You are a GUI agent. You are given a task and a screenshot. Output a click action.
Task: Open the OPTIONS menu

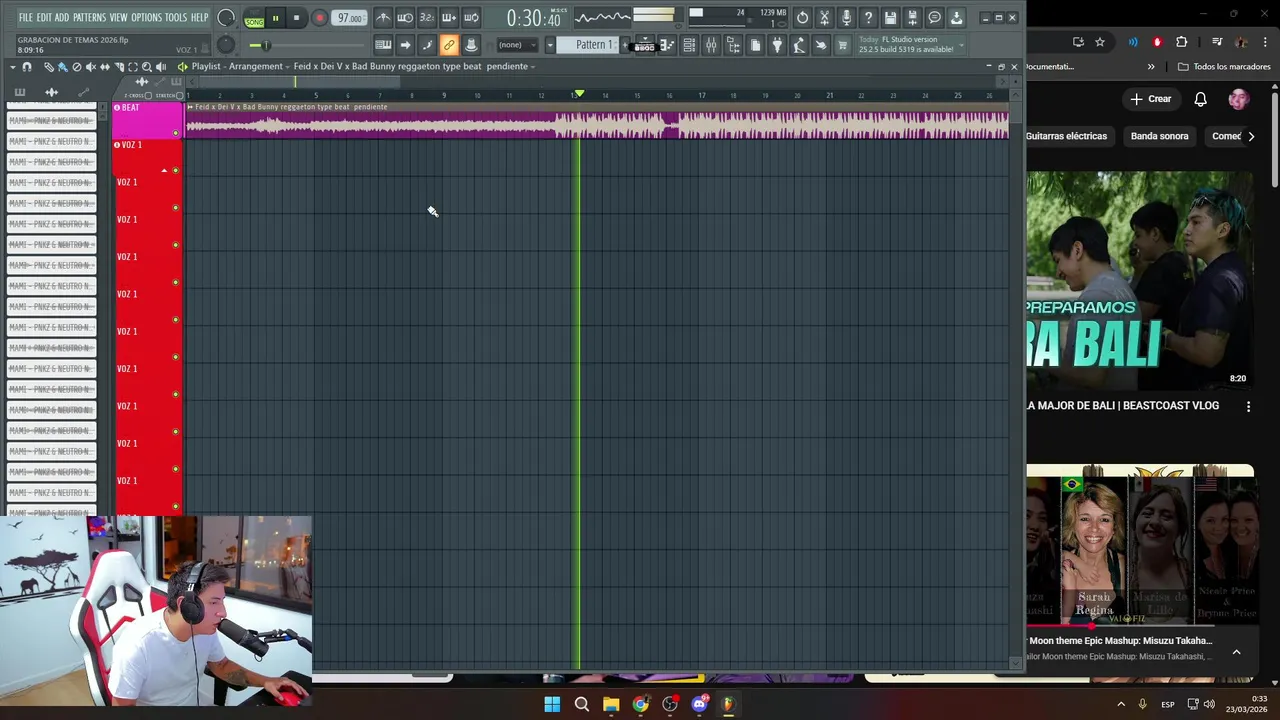click(x=146, y=18)
